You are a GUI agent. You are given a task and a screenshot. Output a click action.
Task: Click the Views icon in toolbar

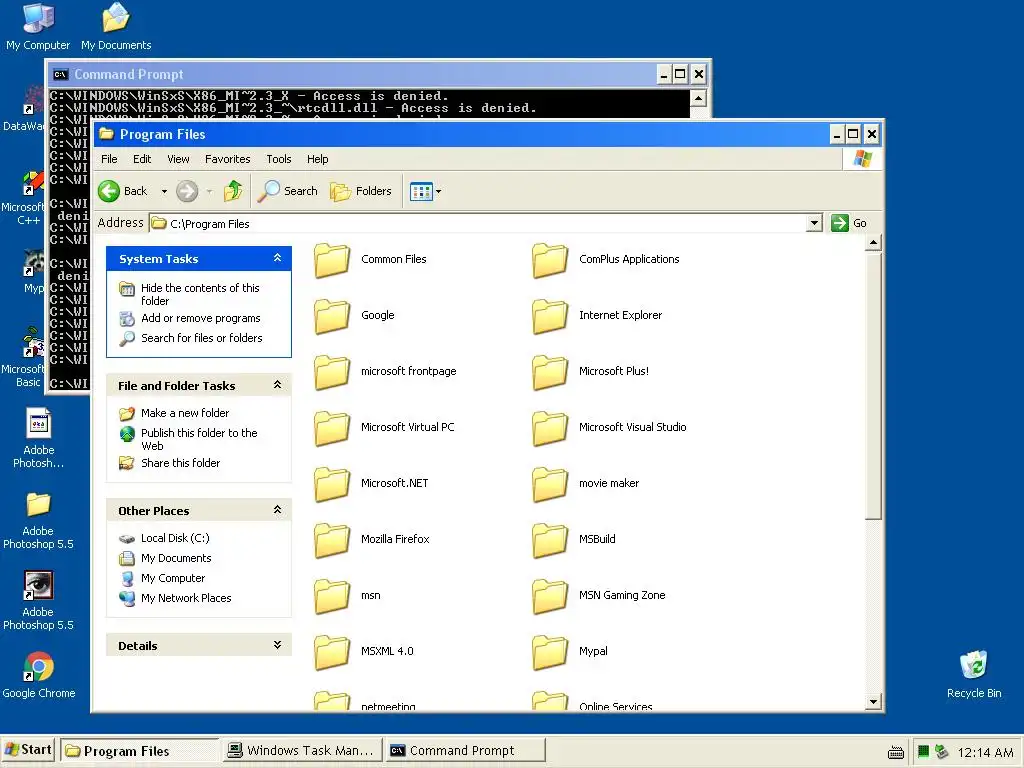pyautogui.click(x=421, y=191)
